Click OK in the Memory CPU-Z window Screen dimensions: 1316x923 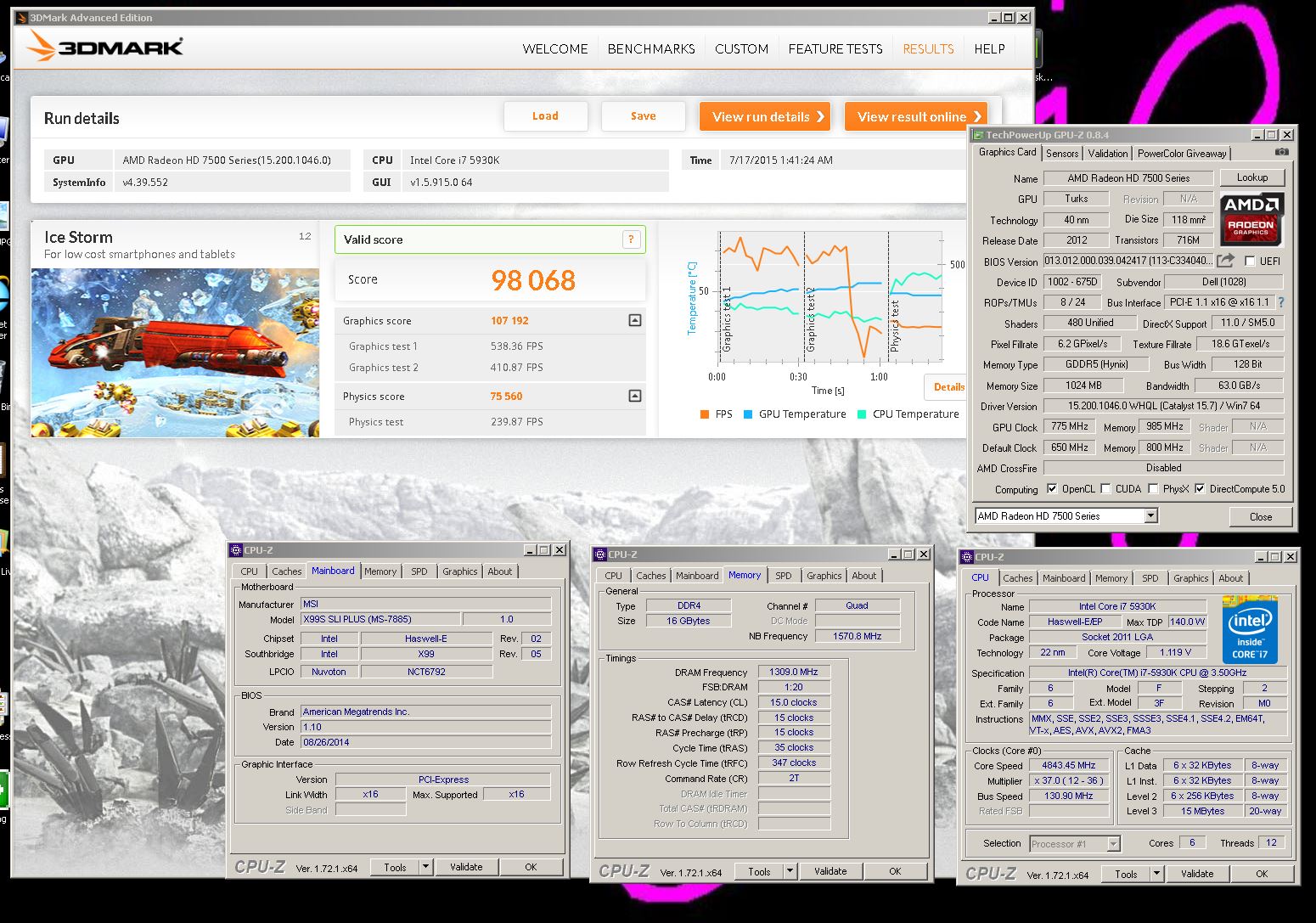tap(895, 871)
